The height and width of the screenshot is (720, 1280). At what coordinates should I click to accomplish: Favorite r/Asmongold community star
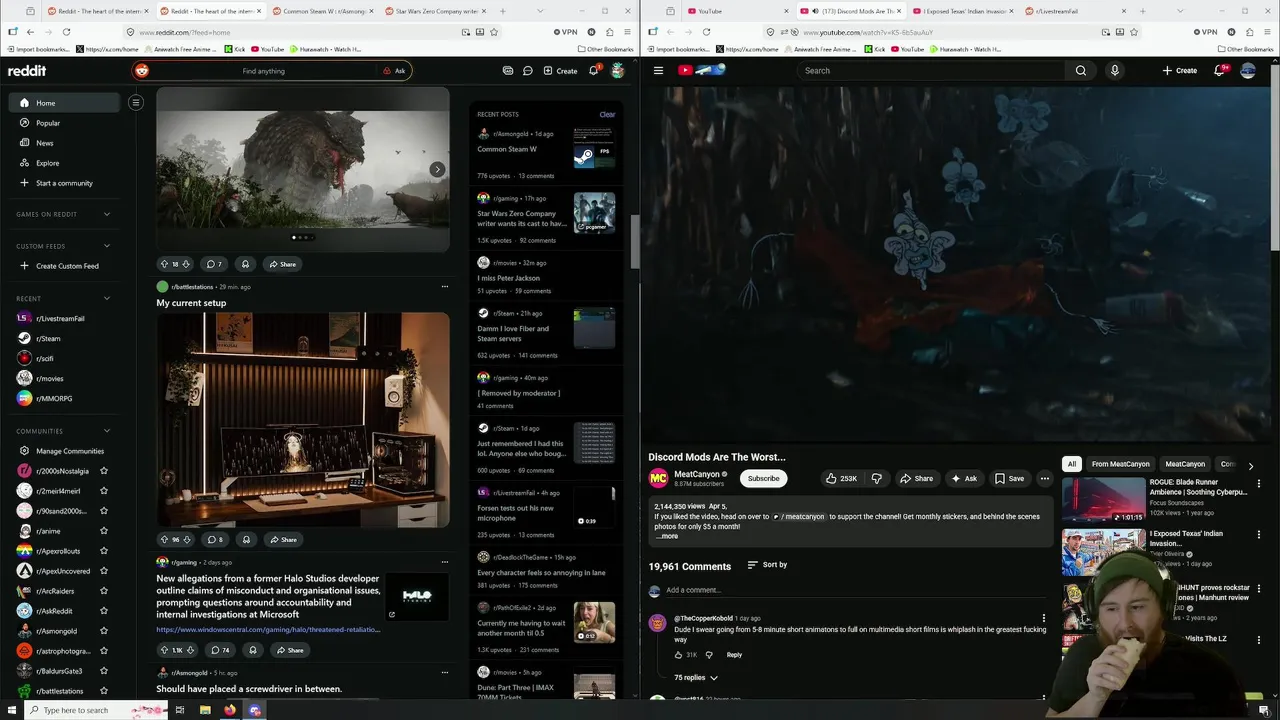(104, 631)
